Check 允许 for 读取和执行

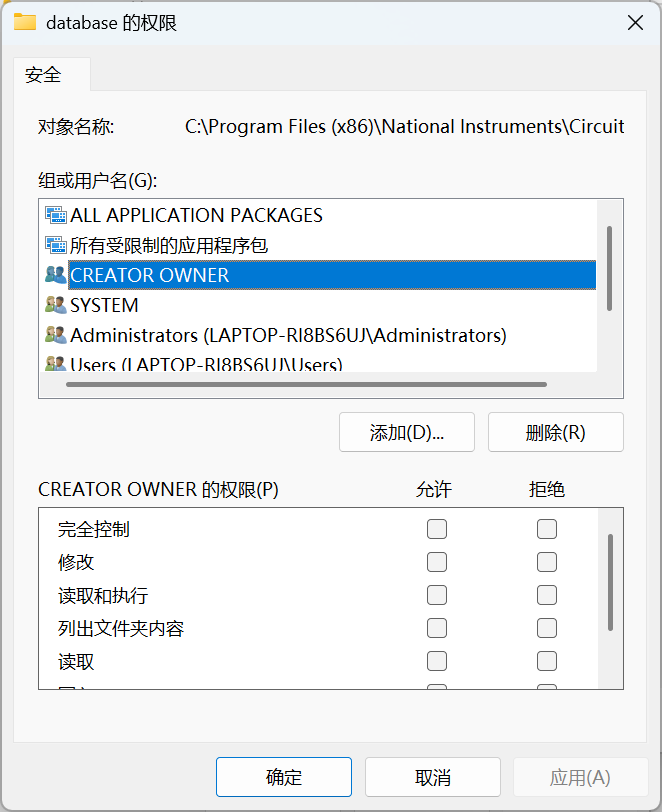click(x=437, y=595)
